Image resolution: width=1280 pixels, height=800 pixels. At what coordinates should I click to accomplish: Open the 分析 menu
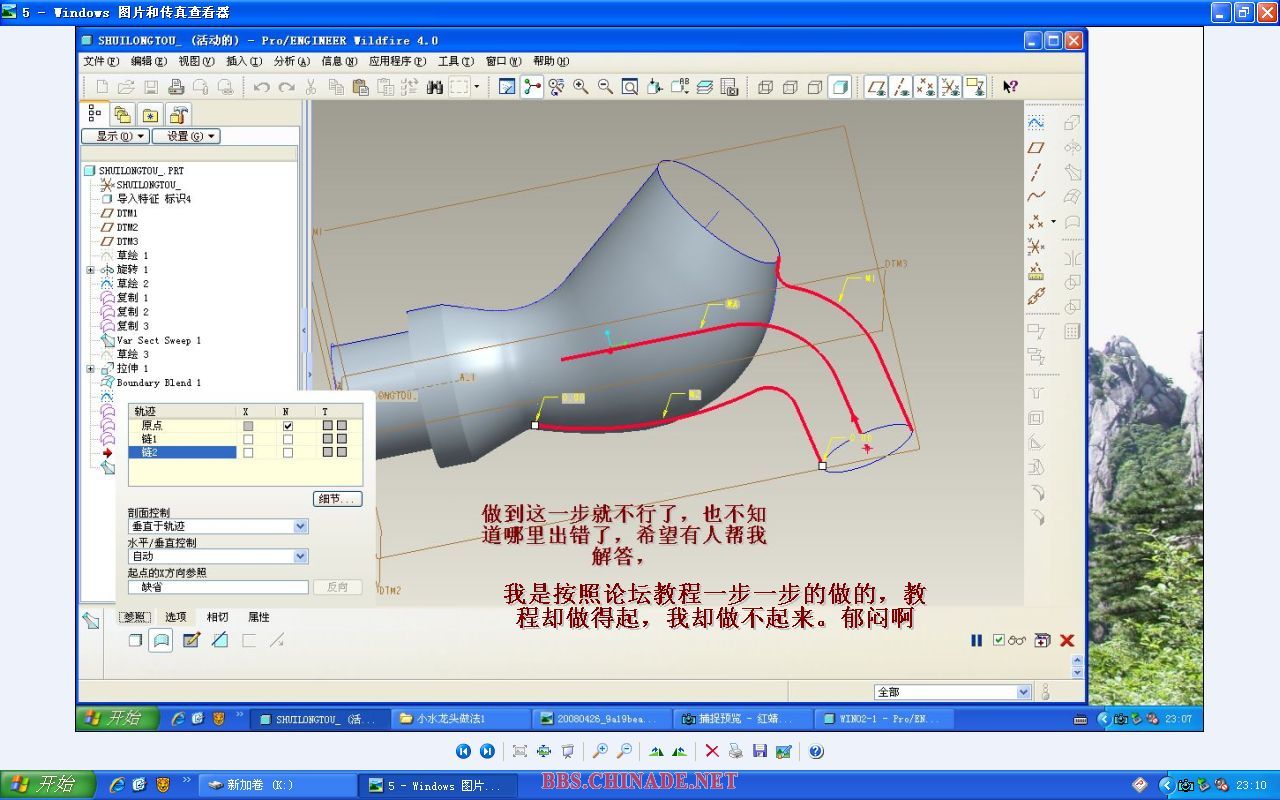tap(292, 61)
